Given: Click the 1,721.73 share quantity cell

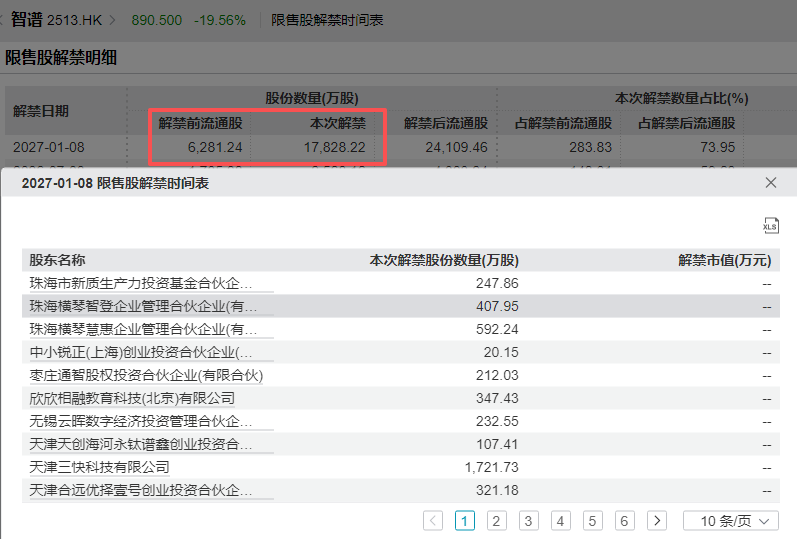Looking at the screenshot, I should point(492,467).
